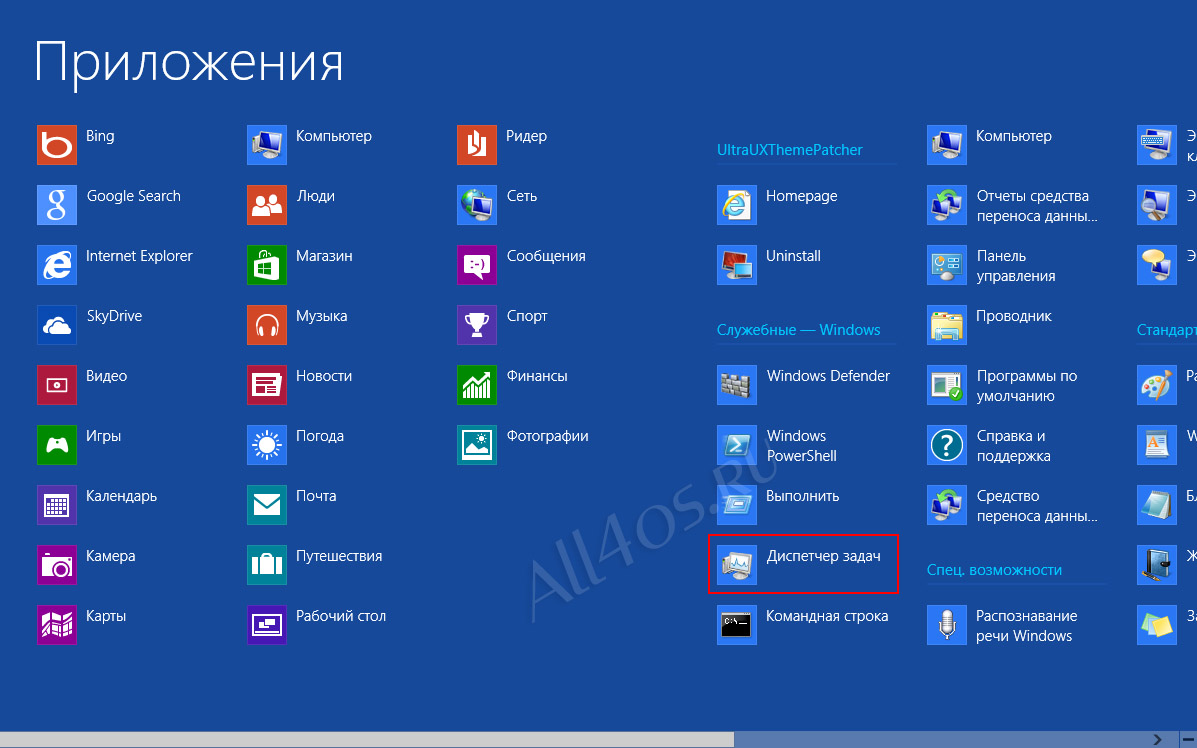The image size is (1197, 748).
Task: Launch Диспетчер задач
Action: 737,565
